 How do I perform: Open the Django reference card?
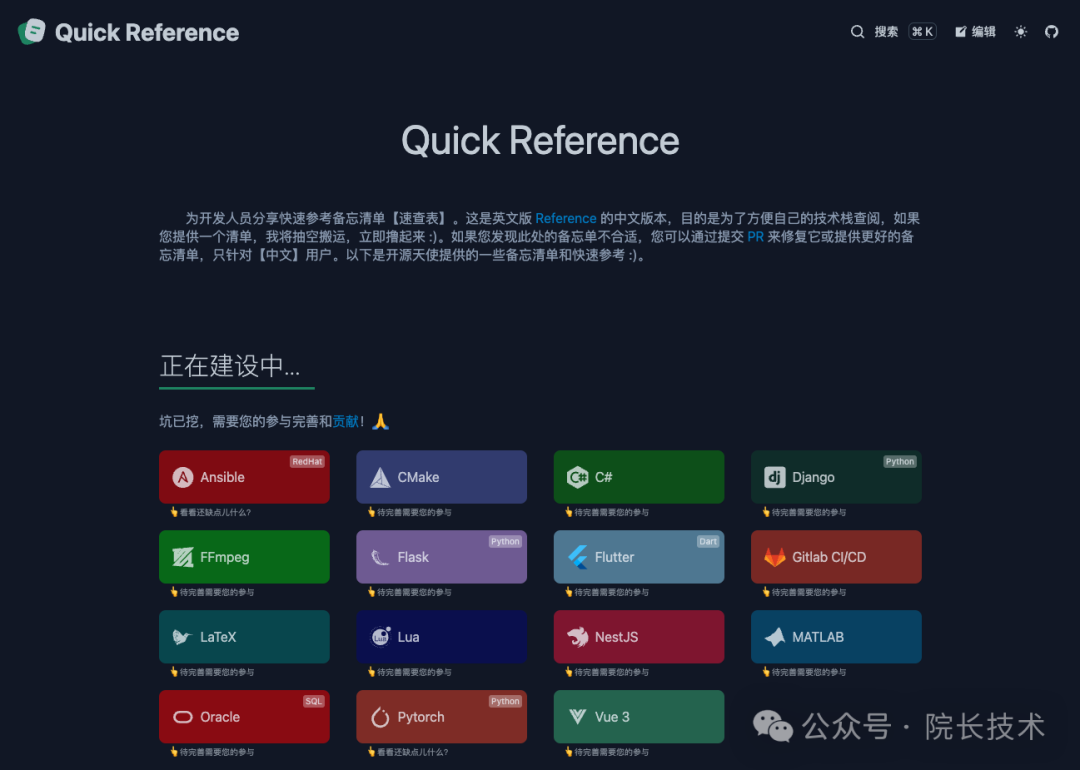click(836, 477)
